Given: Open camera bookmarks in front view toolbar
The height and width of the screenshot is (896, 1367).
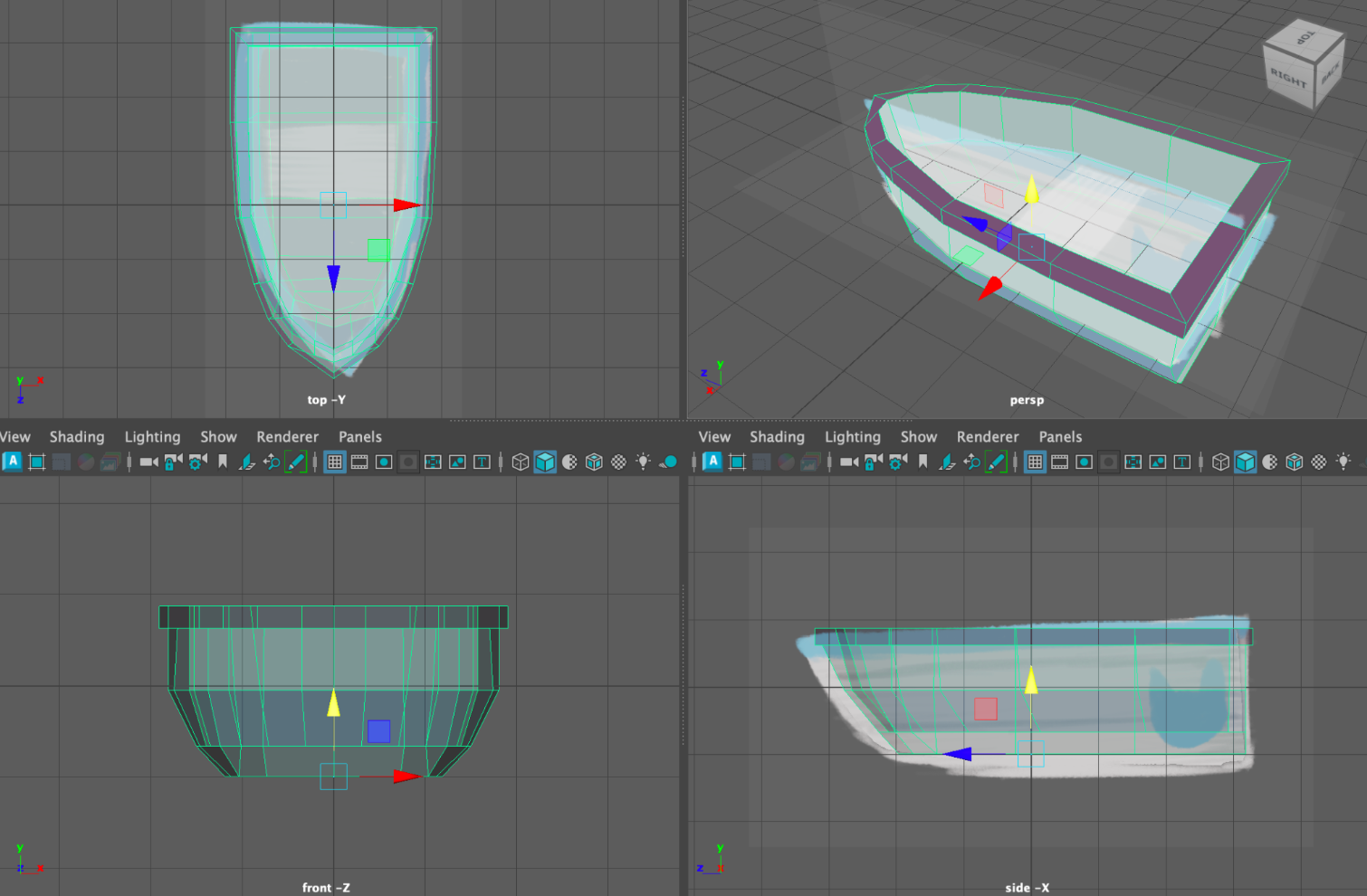Looking at the screenshot, I should (x=223, y=462).
